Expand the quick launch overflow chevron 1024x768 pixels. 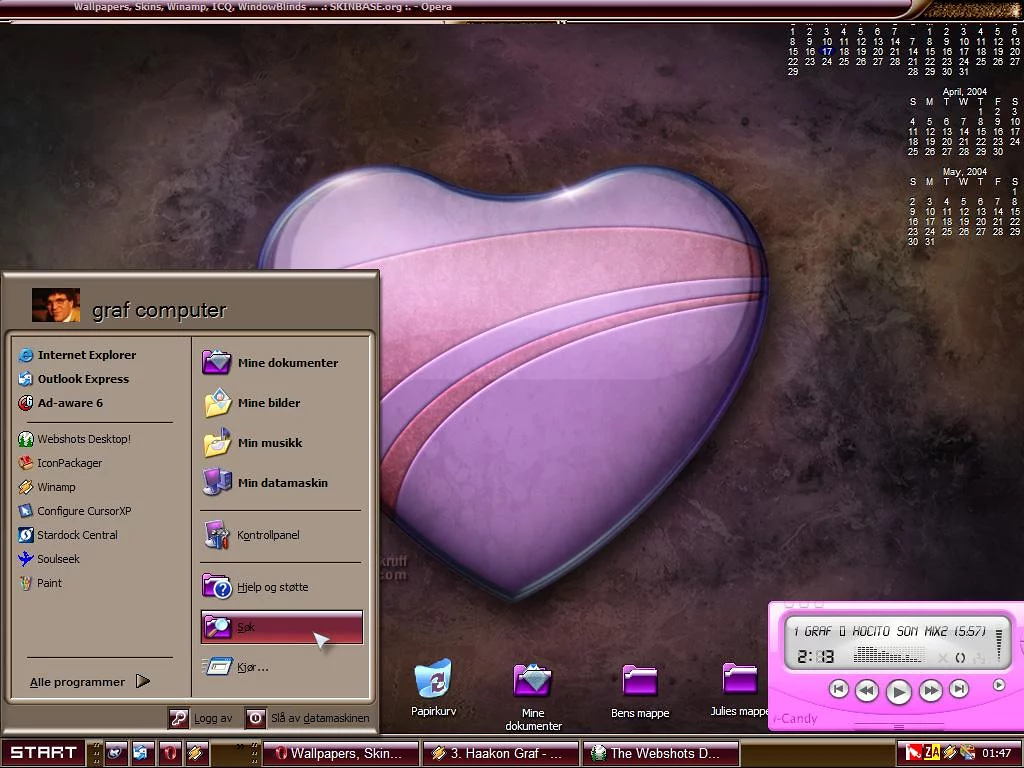click(x=241, y=747)
